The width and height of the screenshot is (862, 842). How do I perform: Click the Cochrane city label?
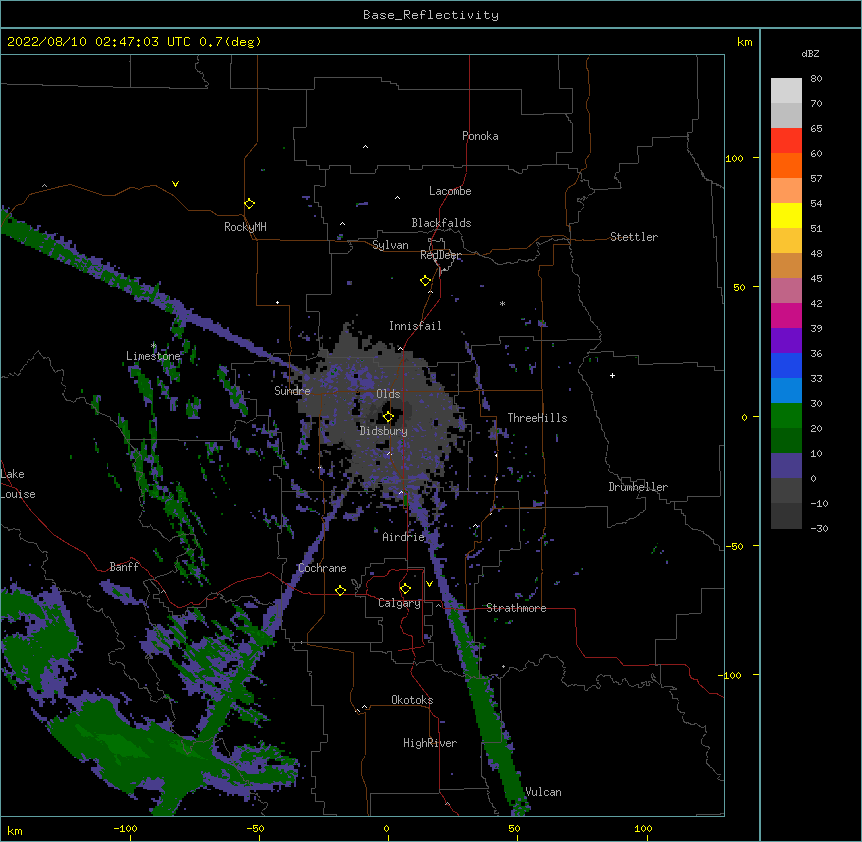pyautogui.click(x=322, y=568)
